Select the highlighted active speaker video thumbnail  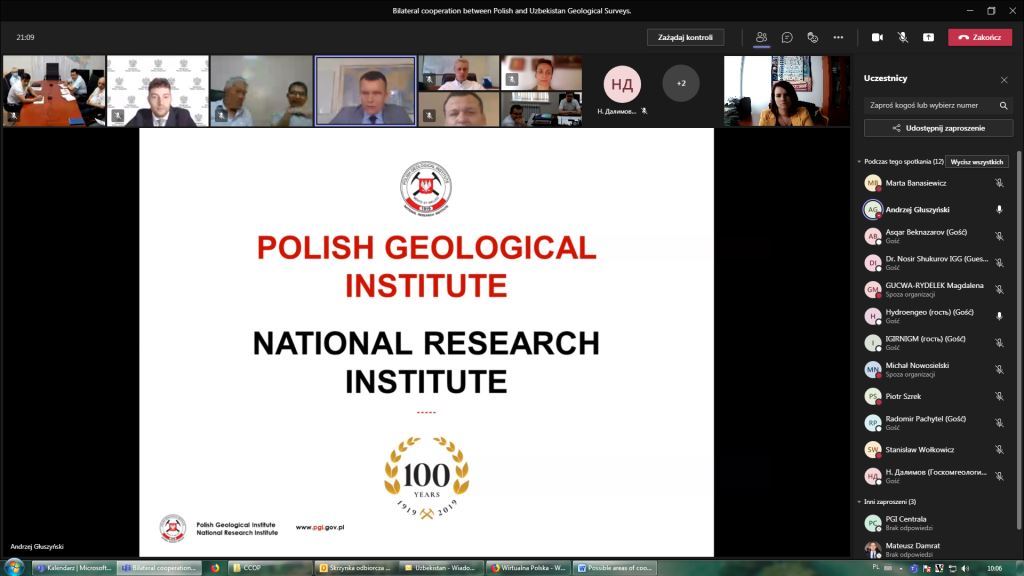pyautogui.click(x=365, y=91)
